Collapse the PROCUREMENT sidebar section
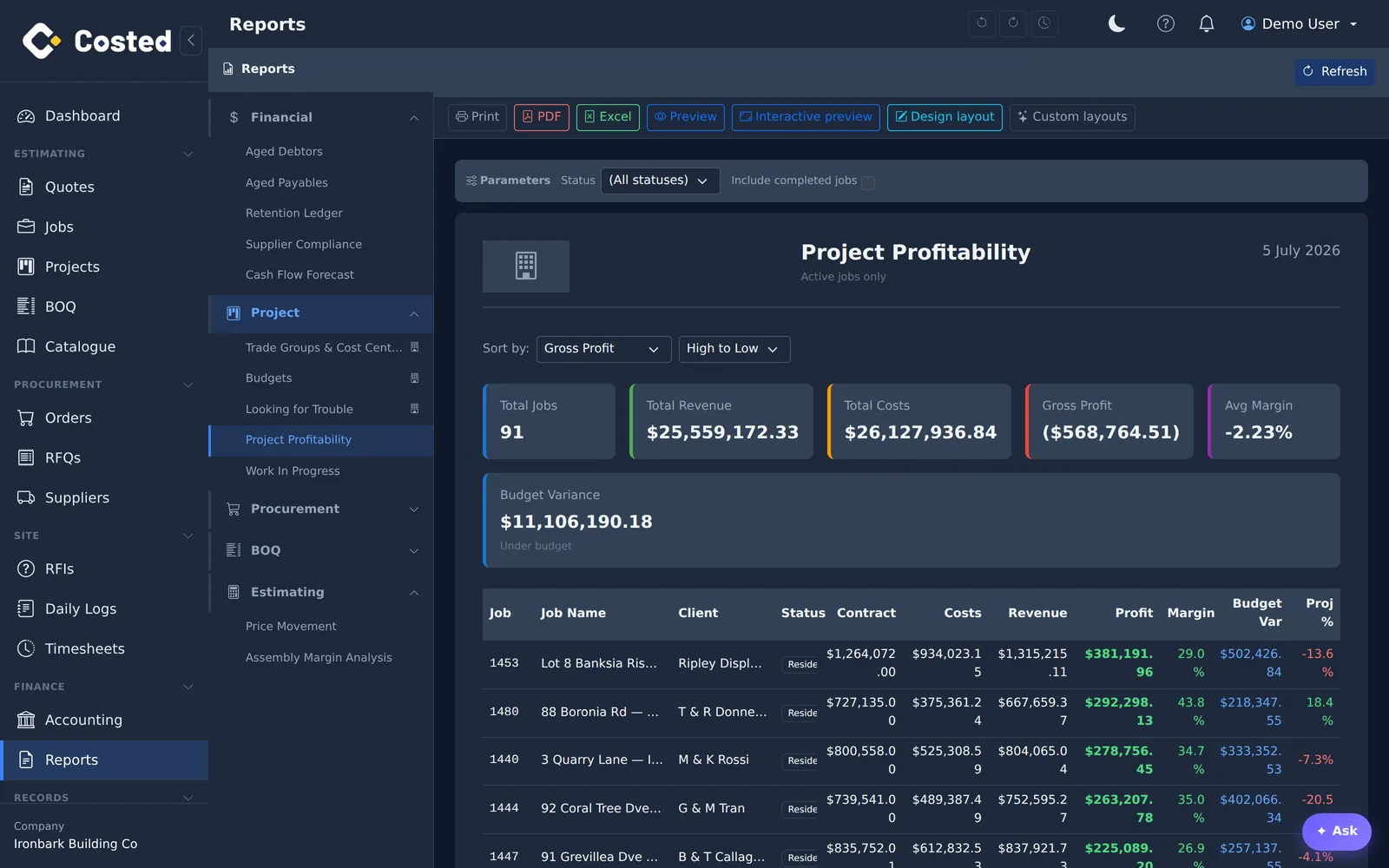1389x868 pixels. (x=188, y=385)
